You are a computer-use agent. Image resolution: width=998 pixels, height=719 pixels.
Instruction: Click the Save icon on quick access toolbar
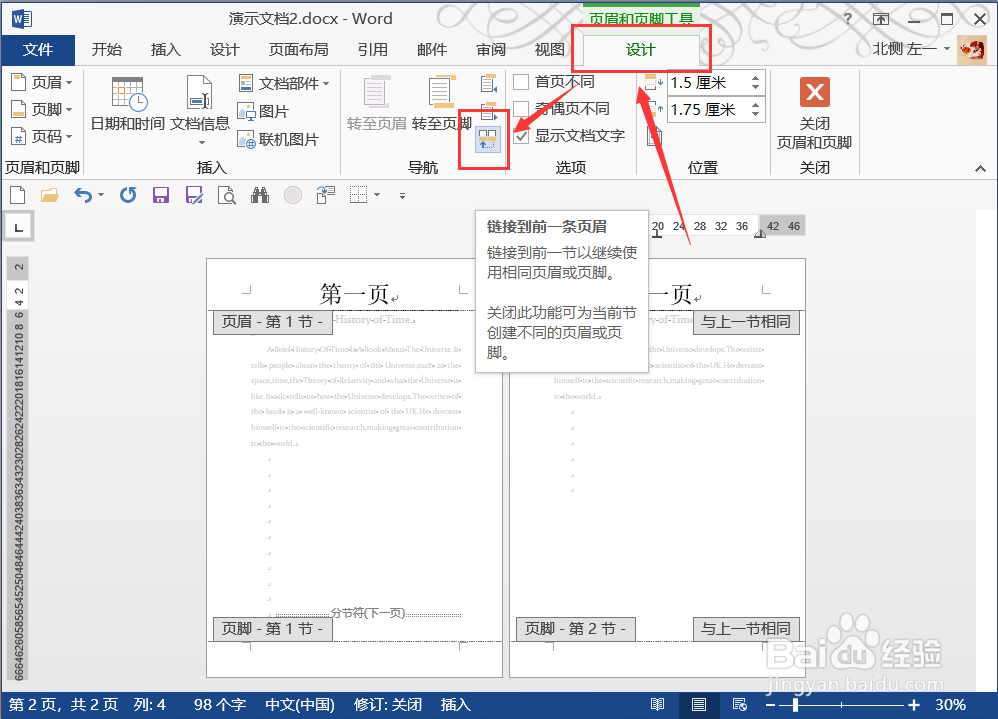point(160,195)
